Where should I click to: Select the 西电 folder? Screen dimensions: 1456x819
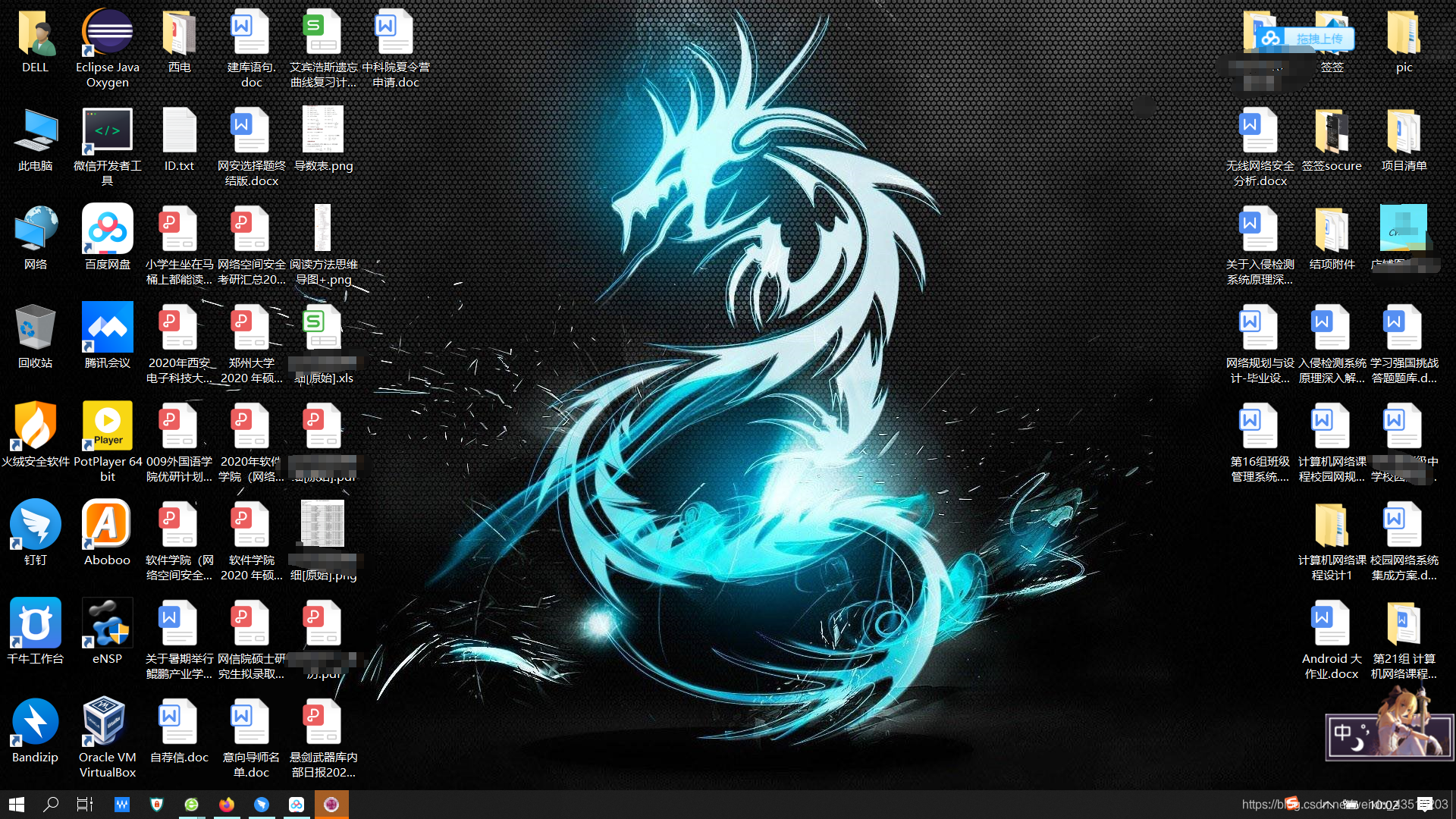[179, 42]
